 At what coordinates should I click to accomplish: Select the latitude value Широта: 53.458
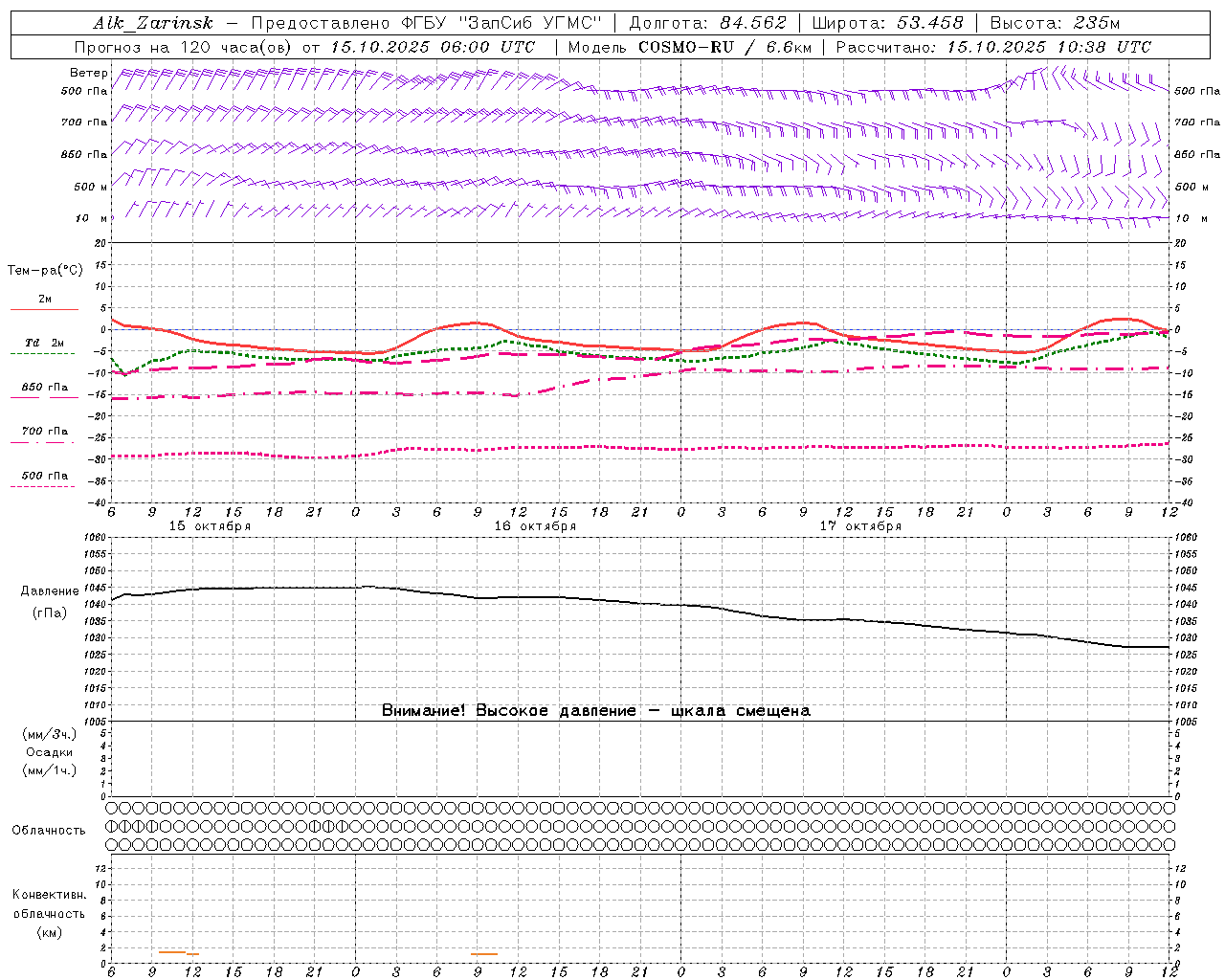(888, 23)
